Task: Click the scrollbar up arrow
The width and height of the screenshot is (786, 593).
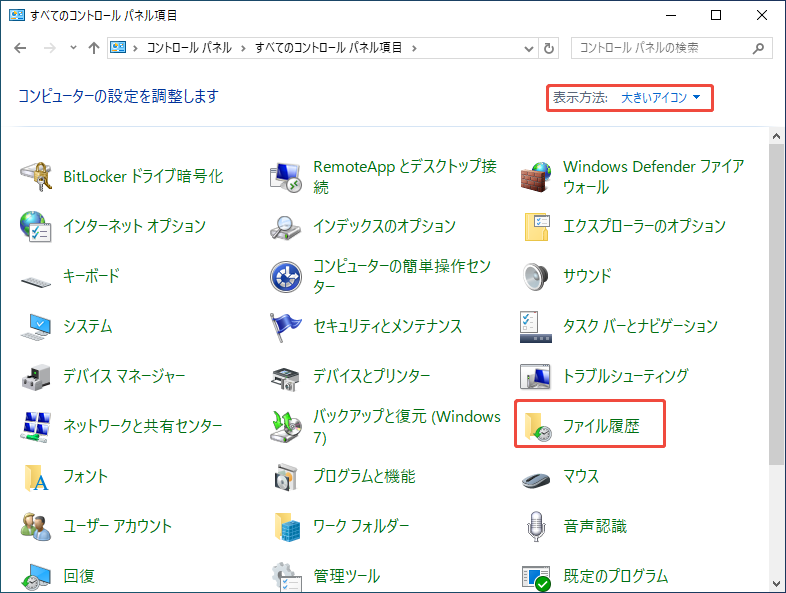Action: click(x=776, y=136)
